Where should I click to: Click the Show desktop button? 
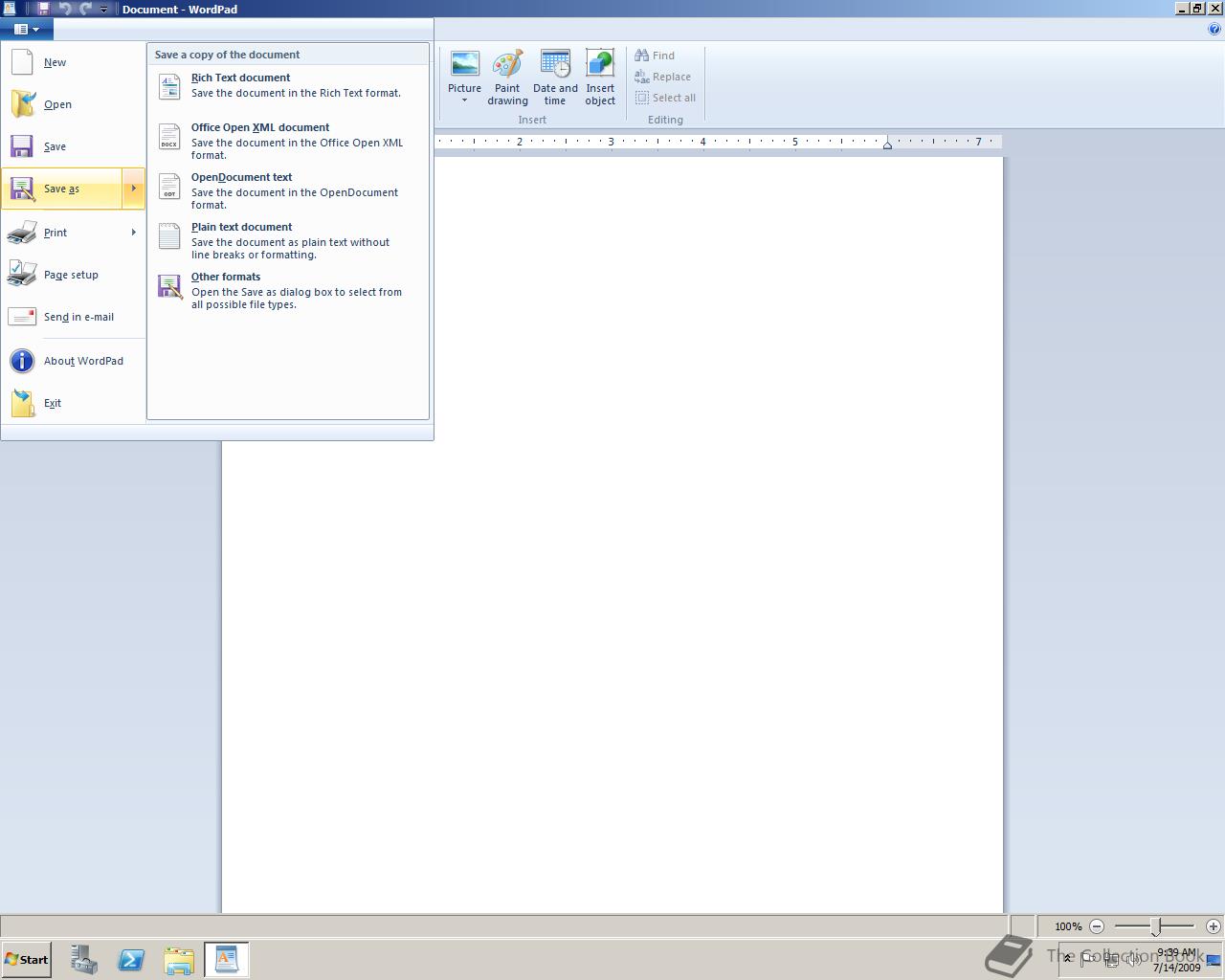(x=1214, y=960)
